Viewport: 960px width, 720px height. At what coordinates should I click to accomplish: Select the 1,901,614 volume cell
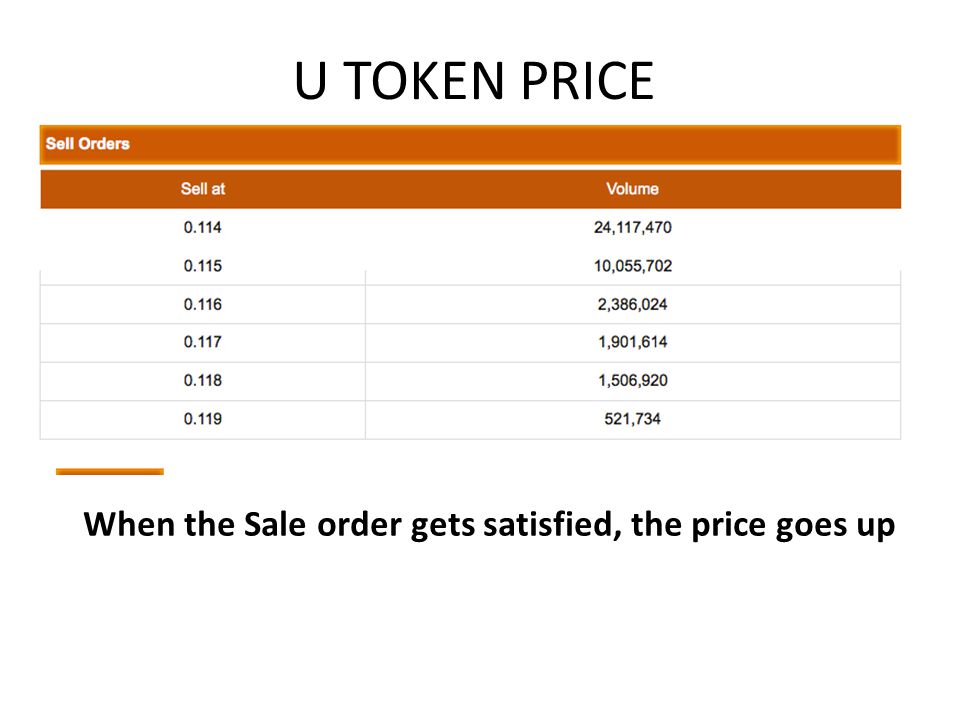[x=632, y=342]
